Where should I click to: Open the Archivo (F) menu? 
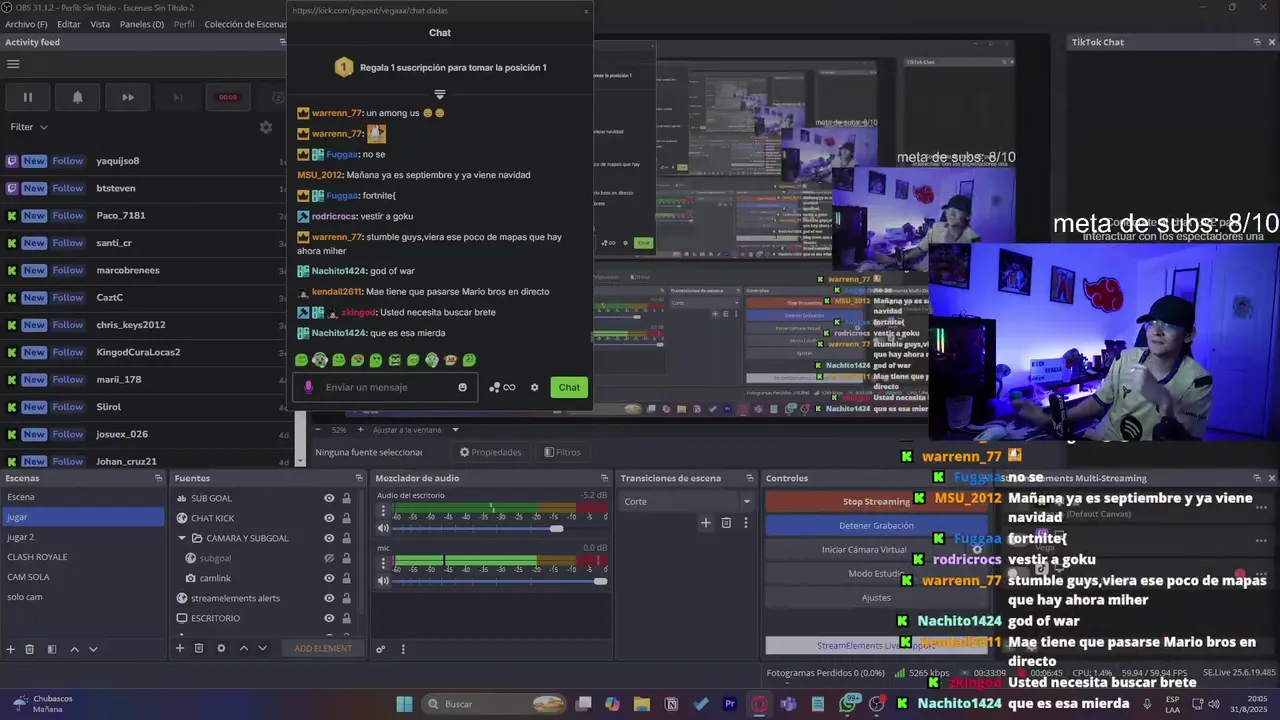pos(26,24)
